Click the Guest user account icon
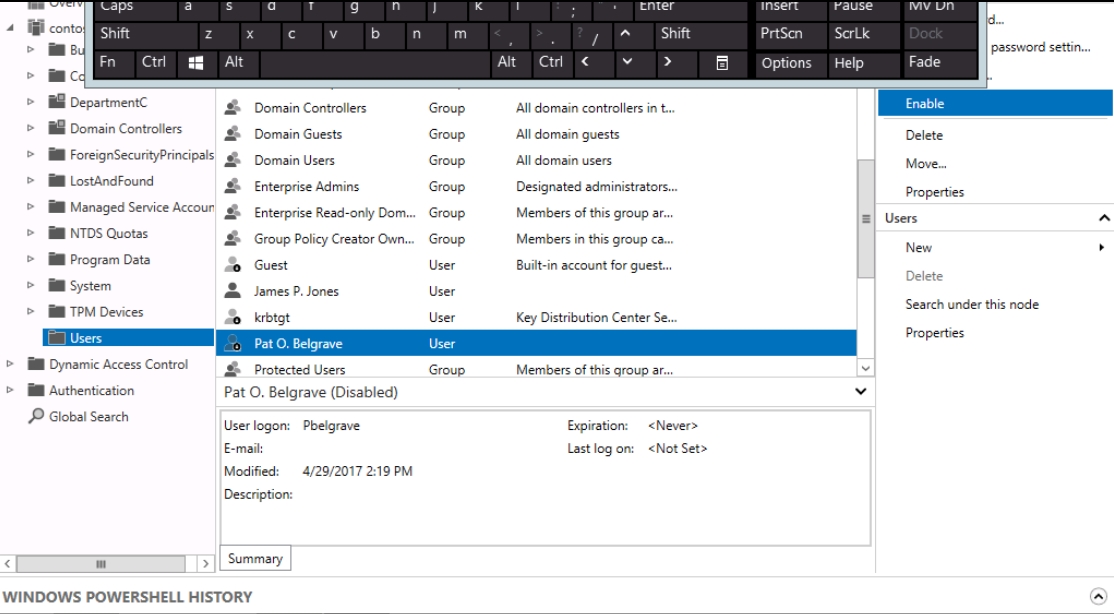This screenshot has height=614, width=1114. click(x=232, y=265)
